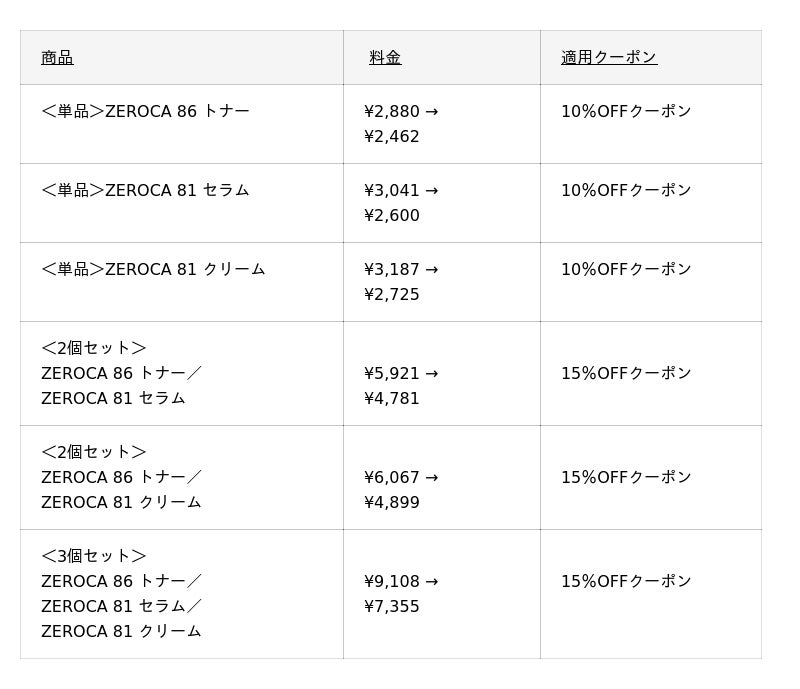Click the ¥6,067 → ¥4,899 price cell

(401, 490)
